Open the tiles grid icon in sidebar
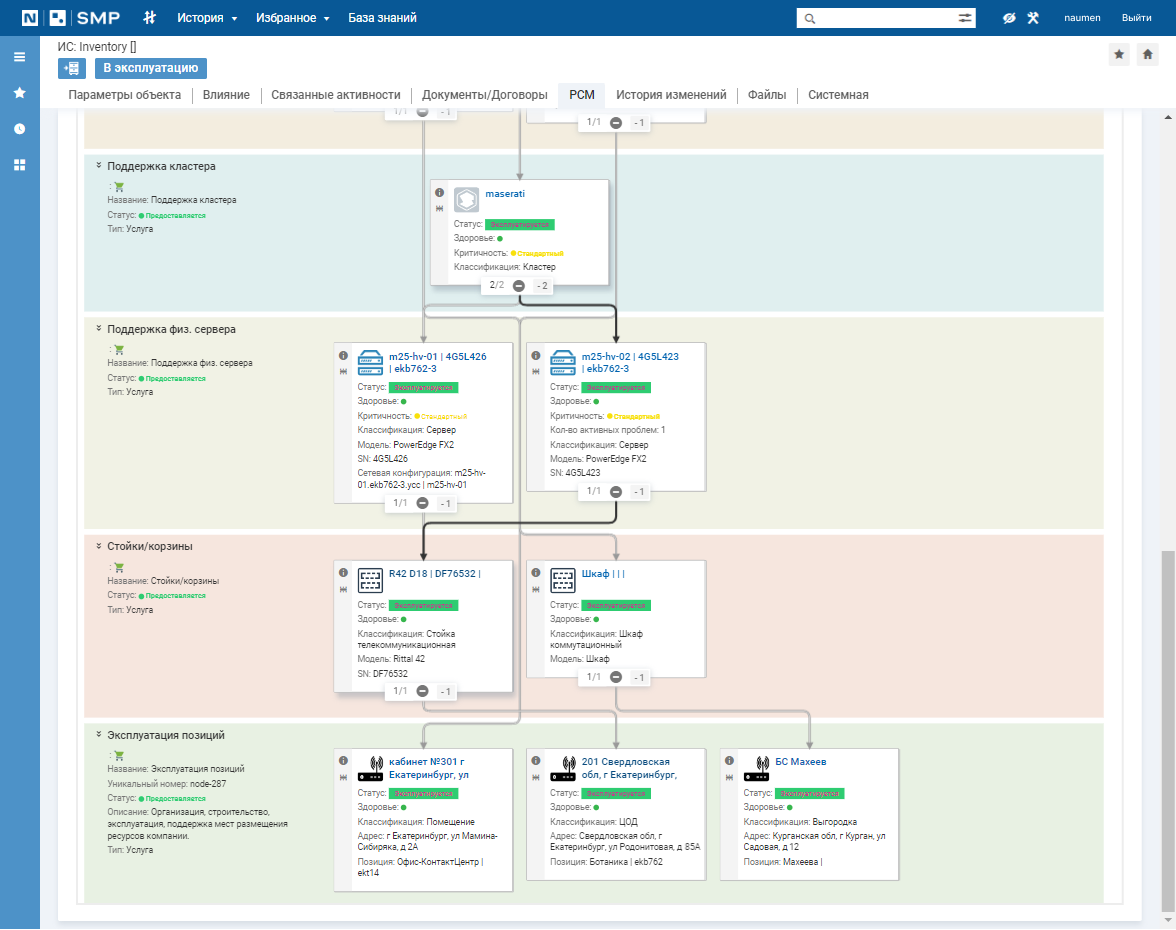 [20, 165]
